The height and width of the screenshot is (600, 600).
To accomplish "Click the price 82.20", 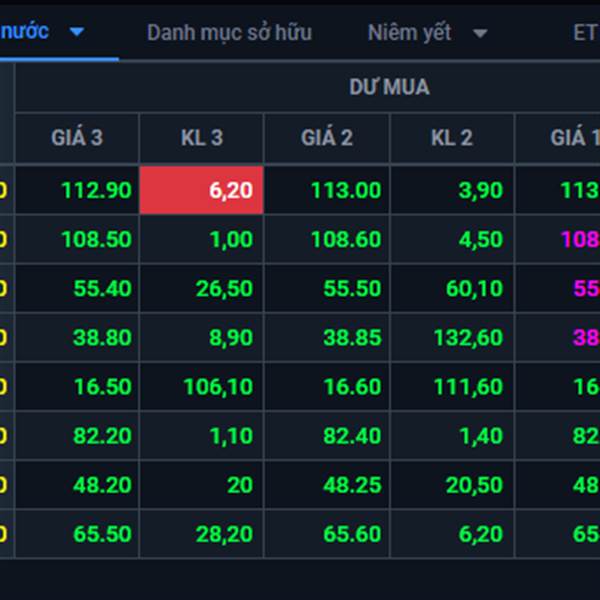I will (103, 435).
